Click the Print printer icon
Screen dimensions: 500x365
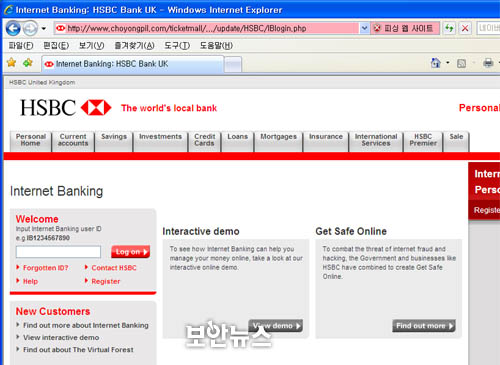(488, 63)
